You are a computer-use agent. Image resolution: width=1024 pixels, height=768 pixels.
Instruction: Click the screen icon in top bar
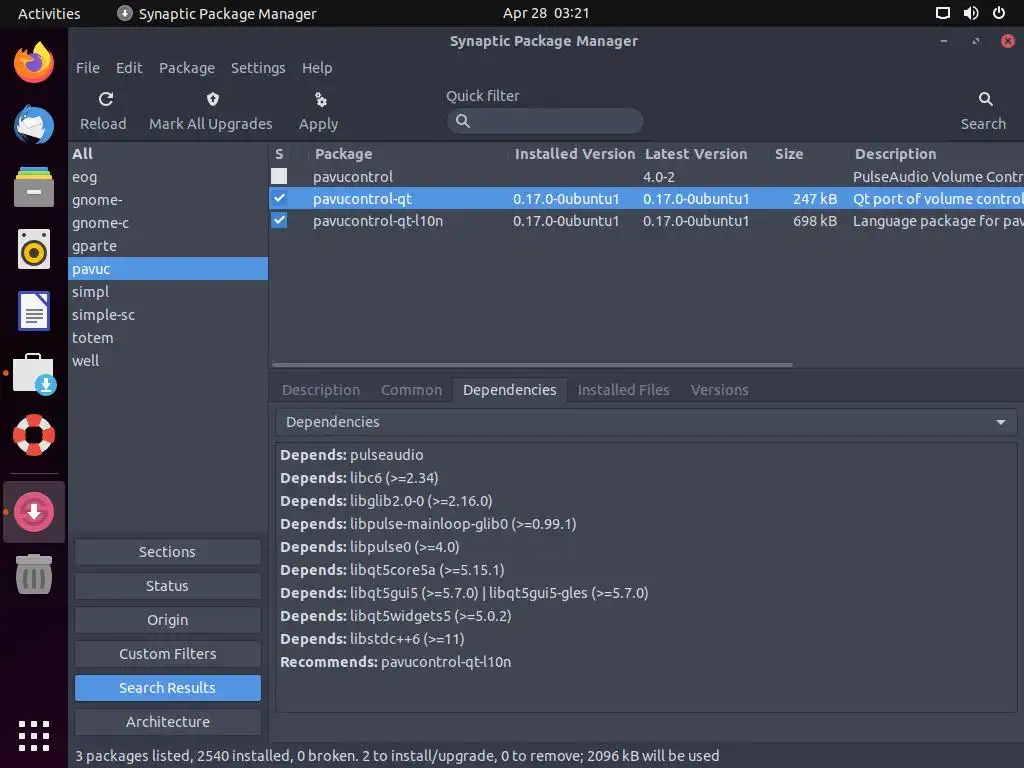(x=942, y=13)
